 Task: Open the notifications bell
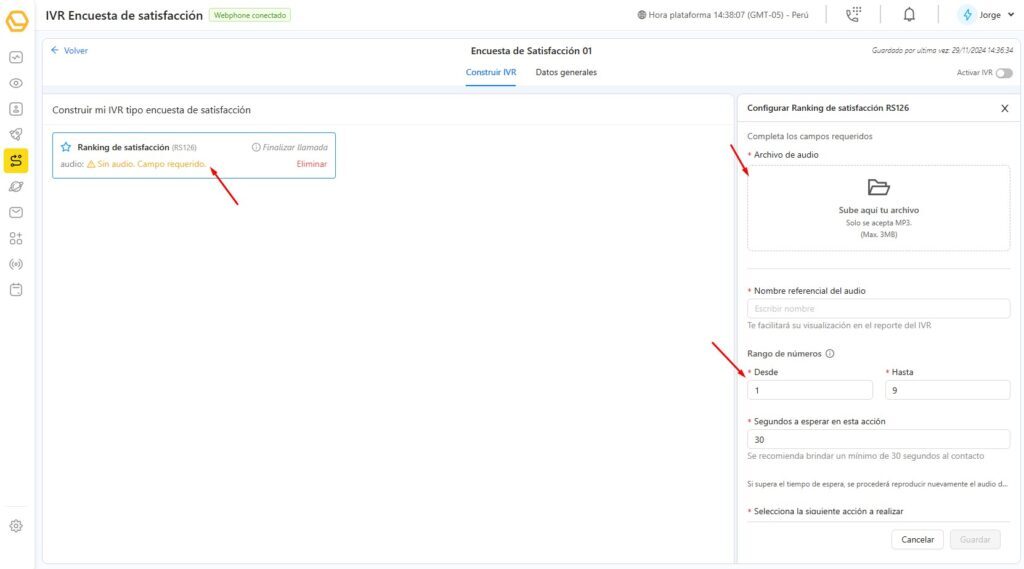[x=909, y=15]
